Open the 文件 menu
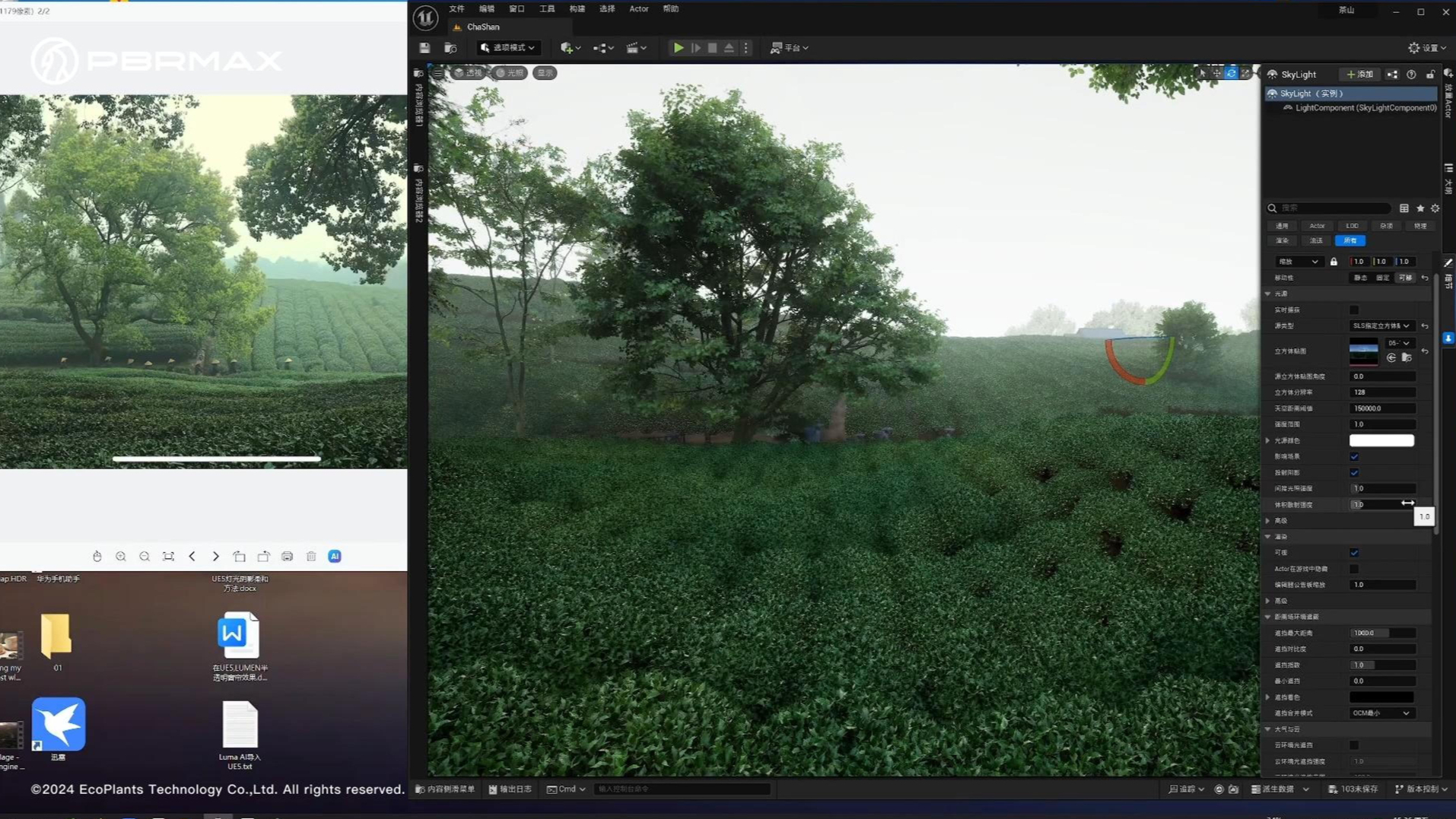 [456, 9]
